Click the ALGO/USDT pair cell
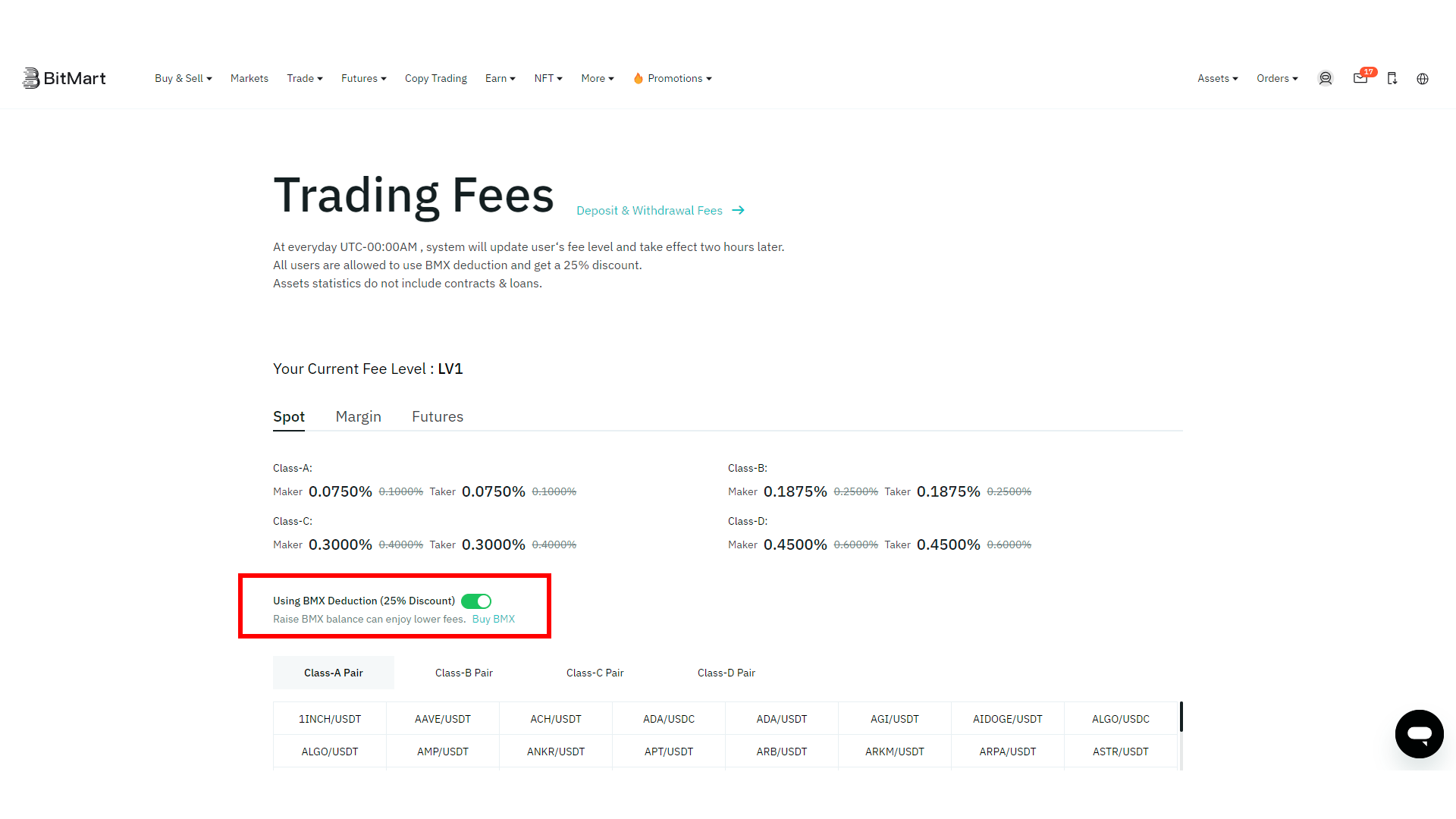This screenshot has width=1456, height=819. point(330,752)
